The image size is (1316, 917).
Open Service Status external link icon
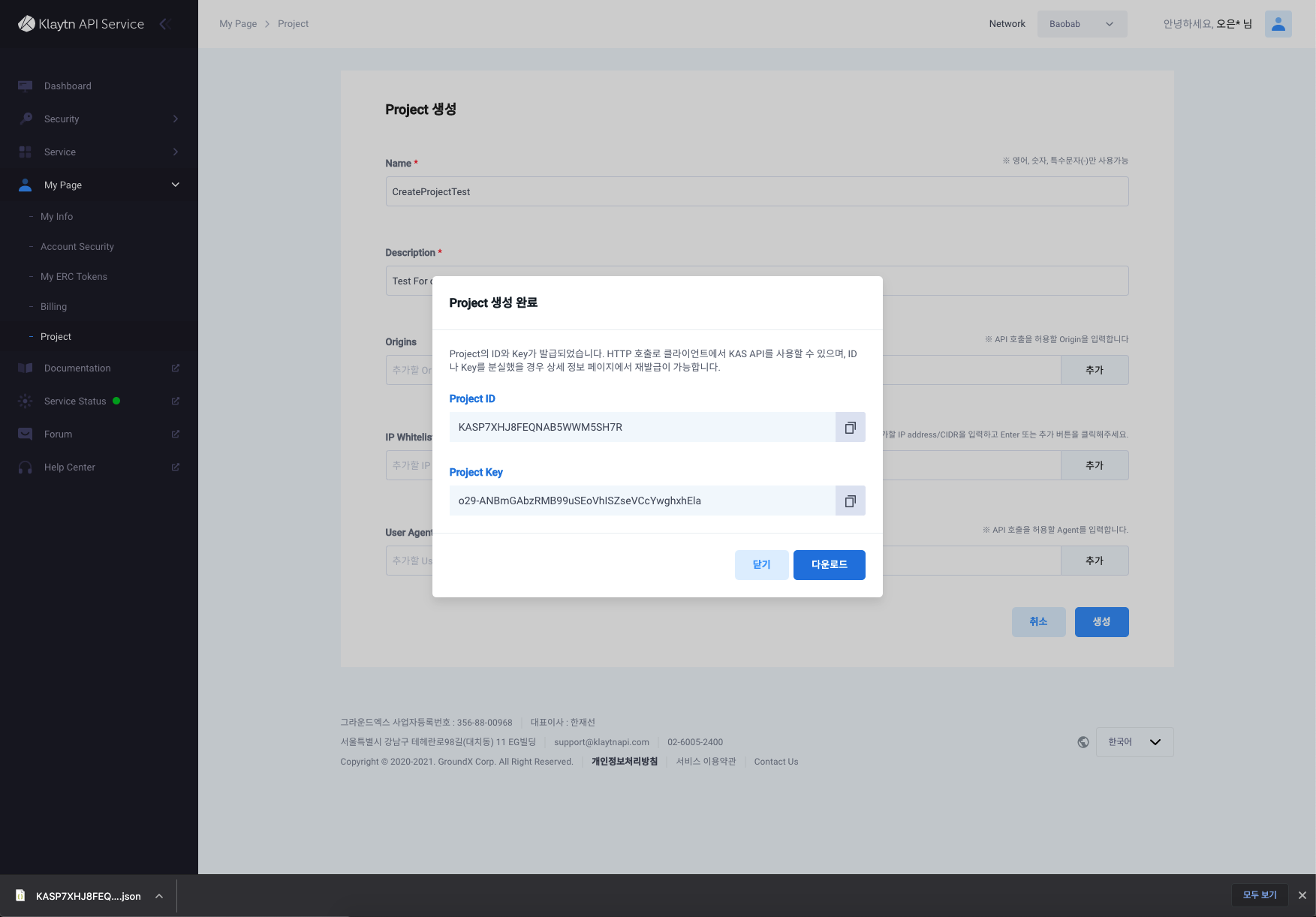coord(176,401)
